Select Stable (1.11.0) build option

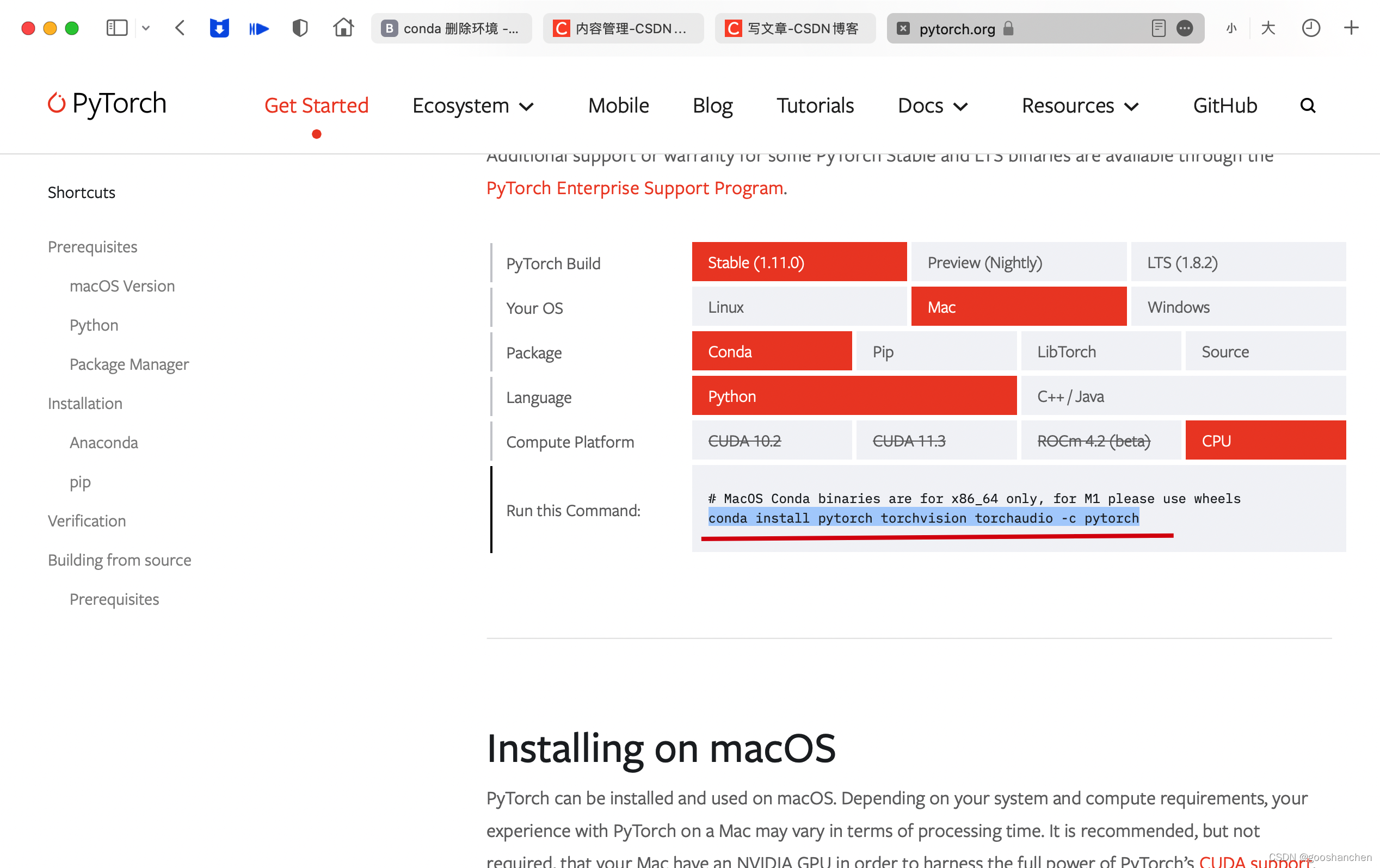coord(799,262)
